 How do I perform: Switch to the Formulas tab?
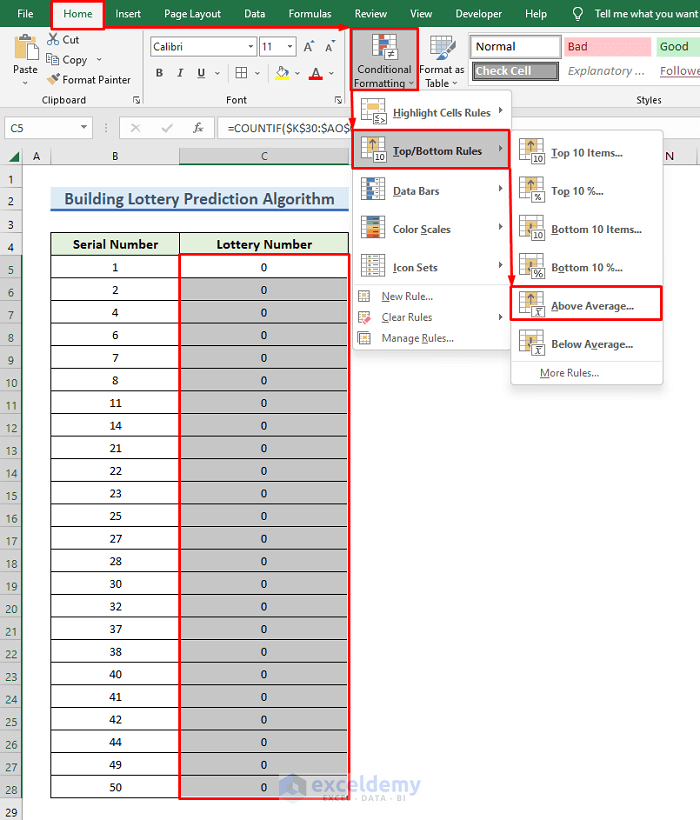(310, 14)
